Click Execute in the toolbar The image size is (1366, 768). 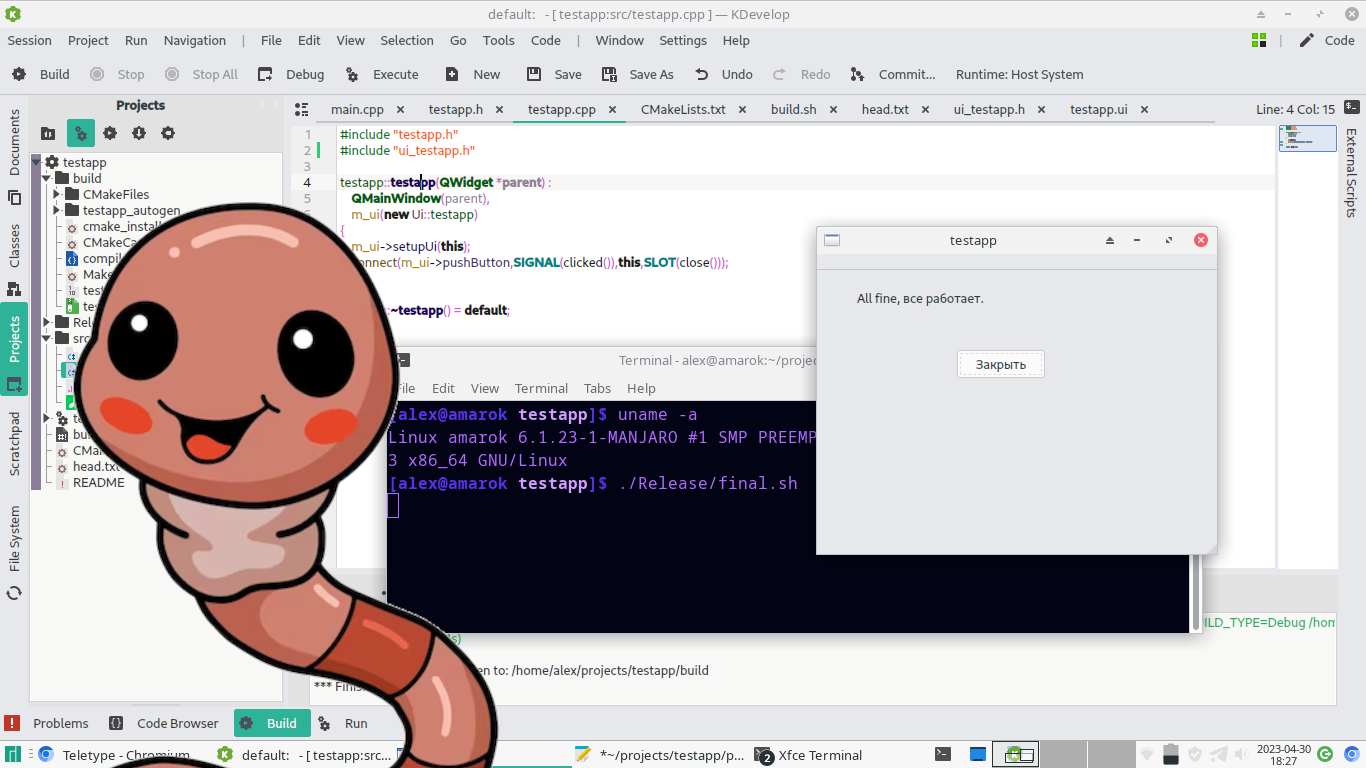click(x=382, y=74)
